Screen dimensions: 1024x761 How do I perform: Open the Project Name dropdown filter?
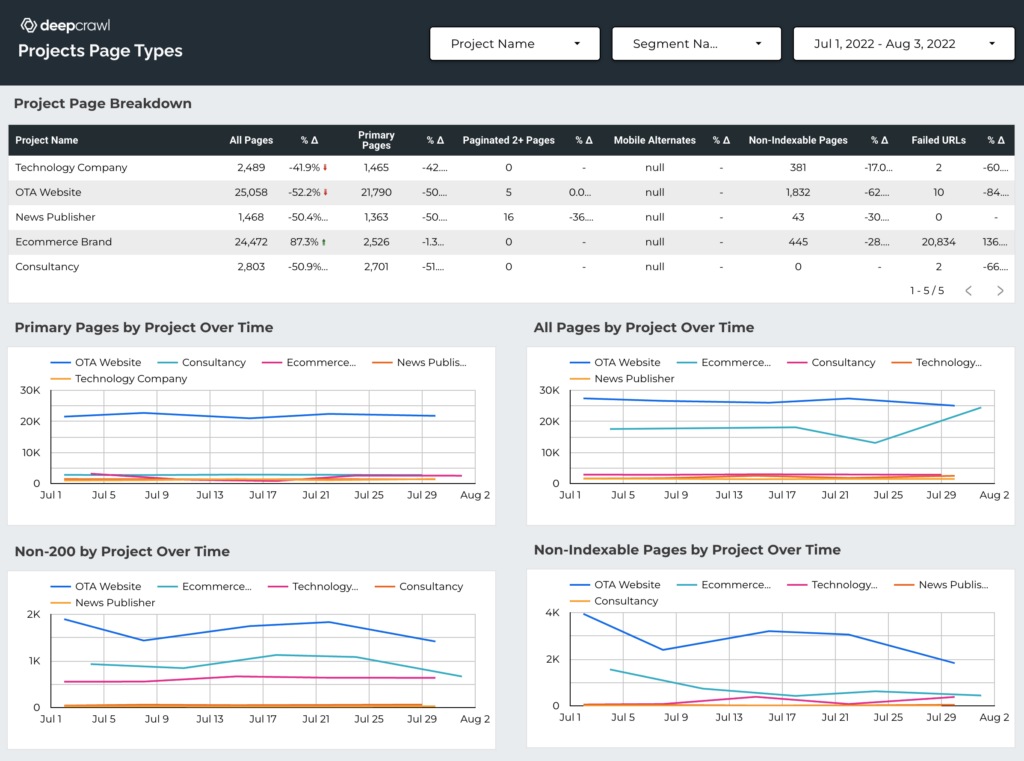coord(514,44)
